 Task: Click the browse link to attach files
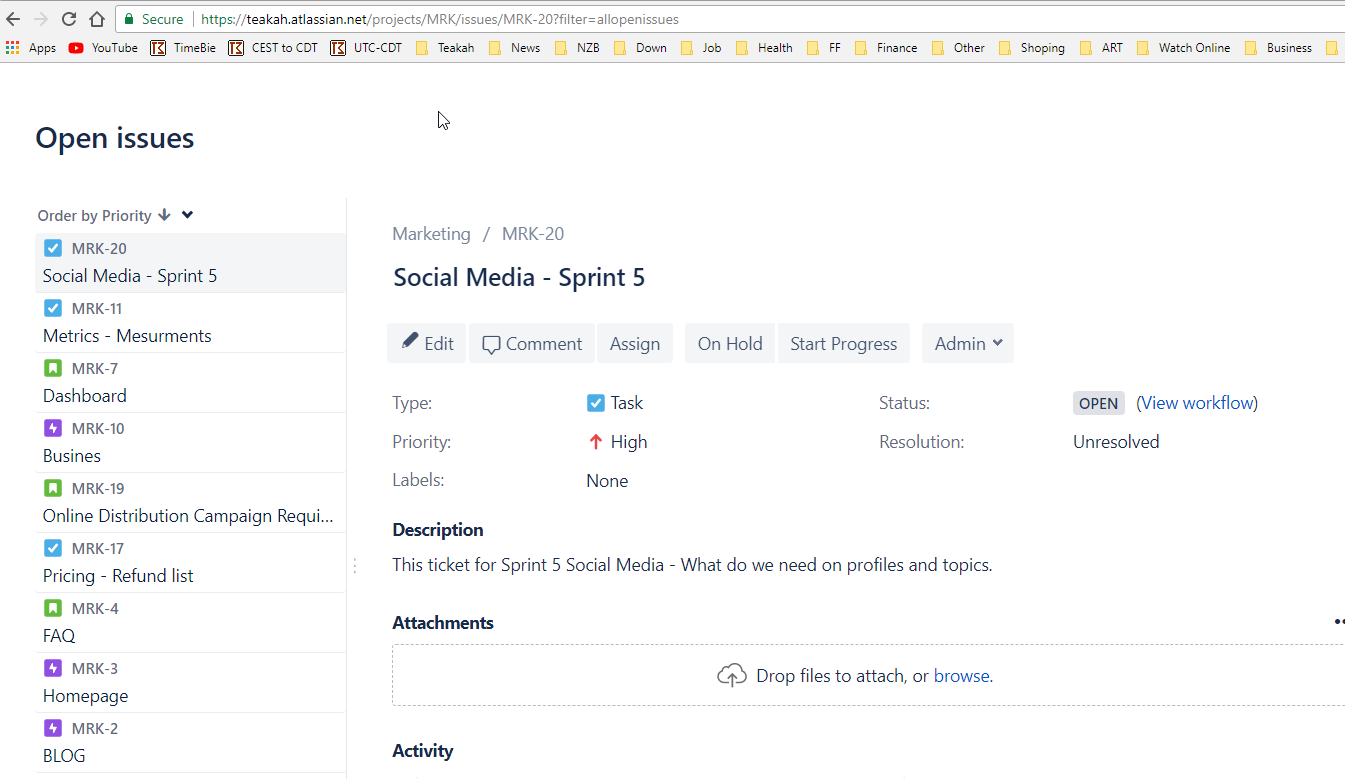(960, 675)
